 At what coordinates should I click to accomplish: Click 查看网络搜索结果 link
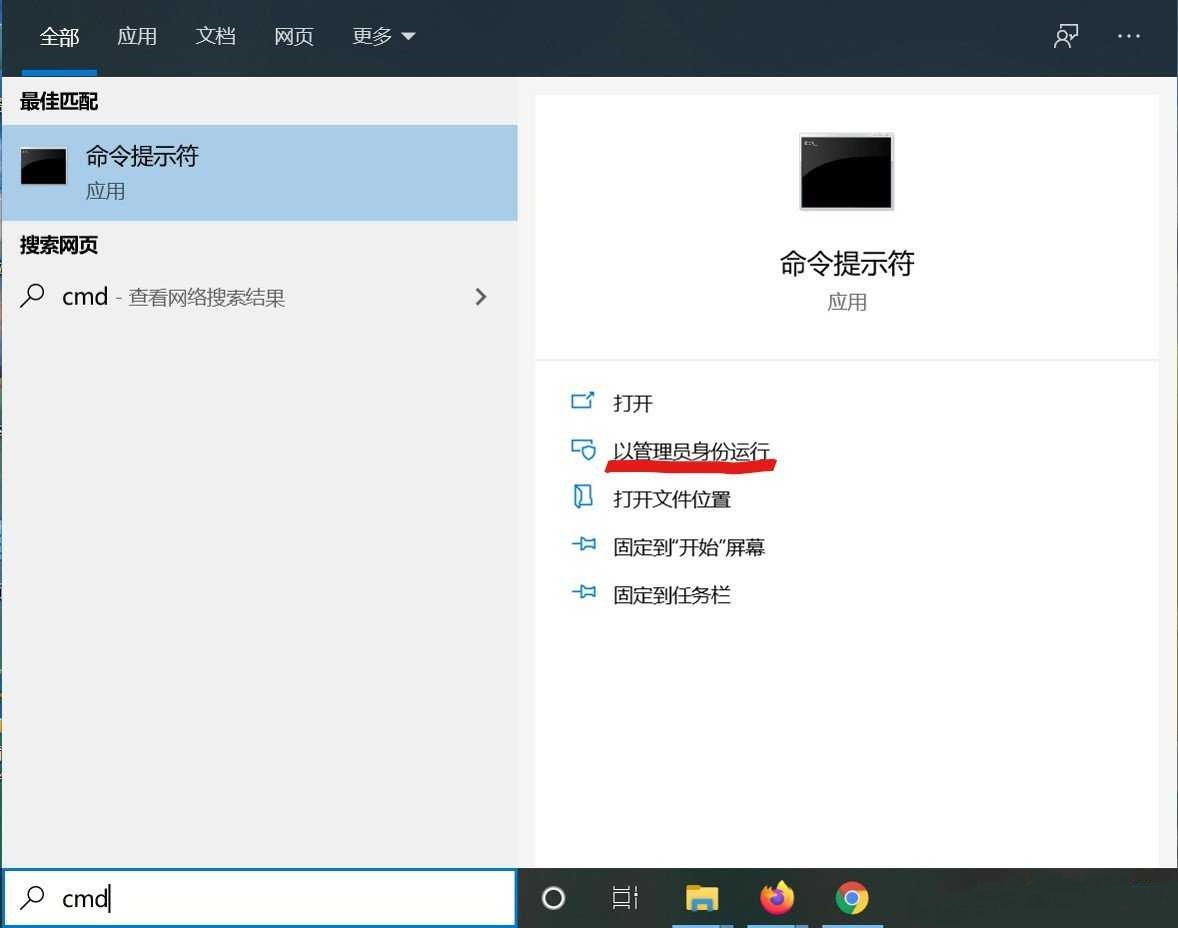[x=208, y=297]
